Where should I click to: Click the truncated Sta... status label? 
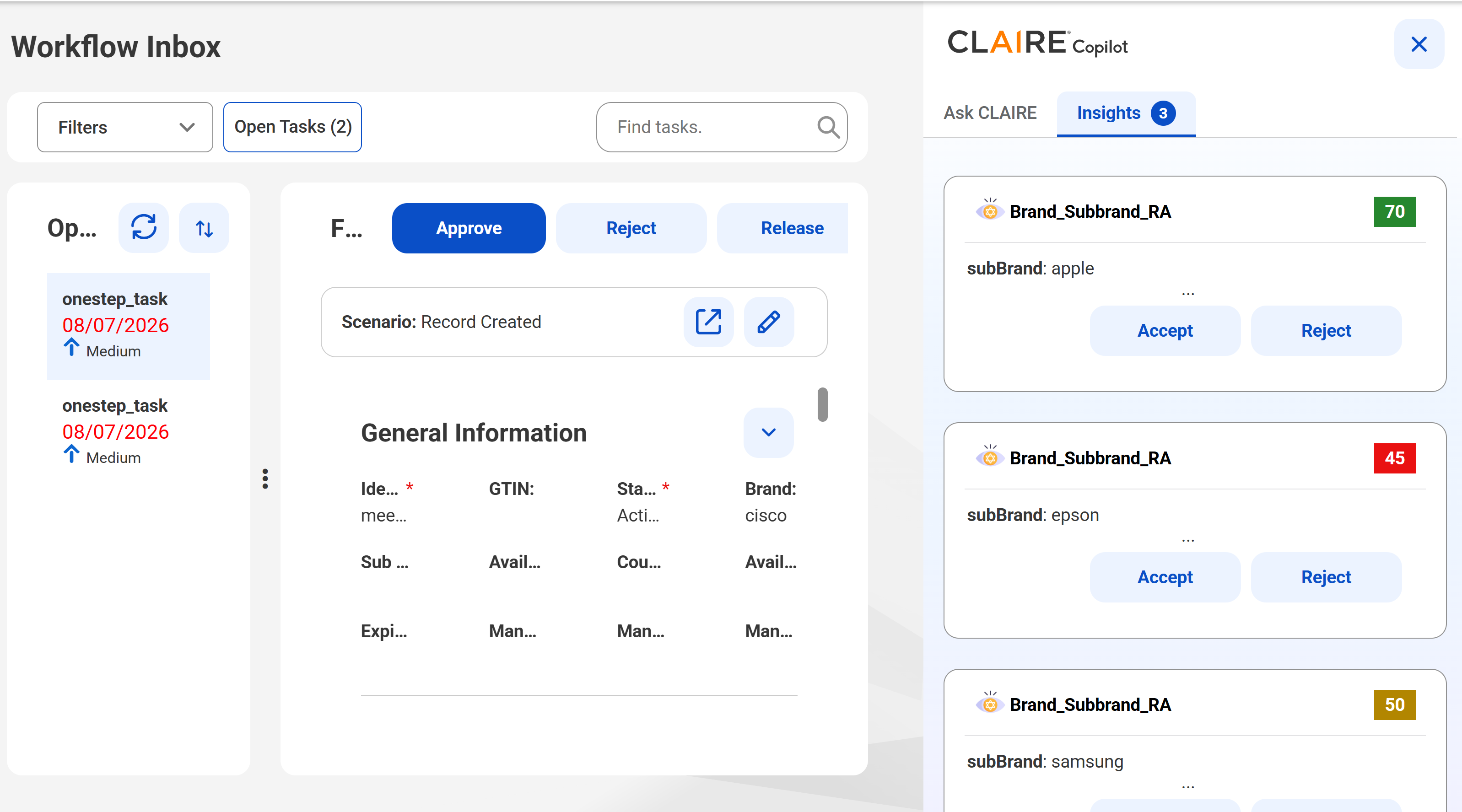[636, 489]
